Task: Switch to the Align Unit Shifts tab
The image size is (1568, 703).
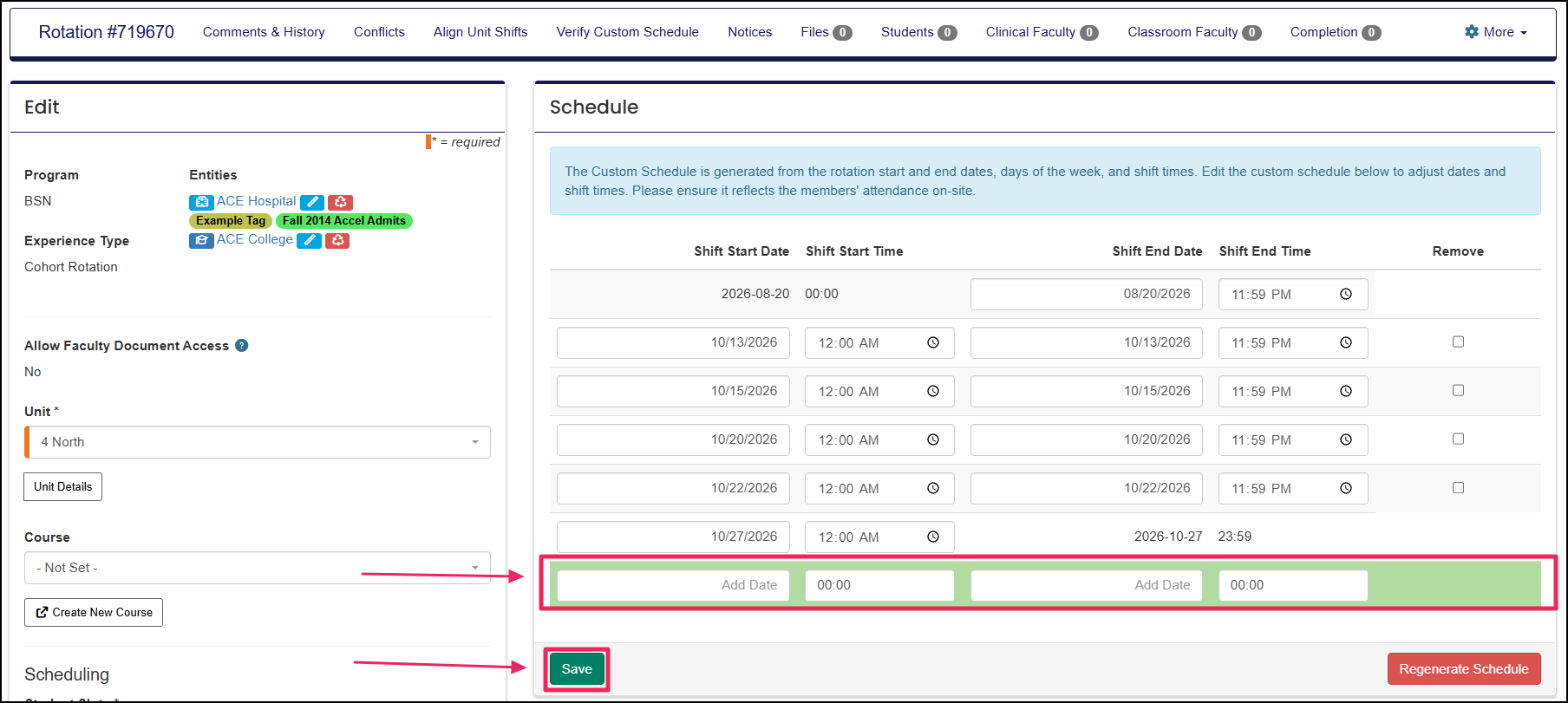Action: (480, 32)
